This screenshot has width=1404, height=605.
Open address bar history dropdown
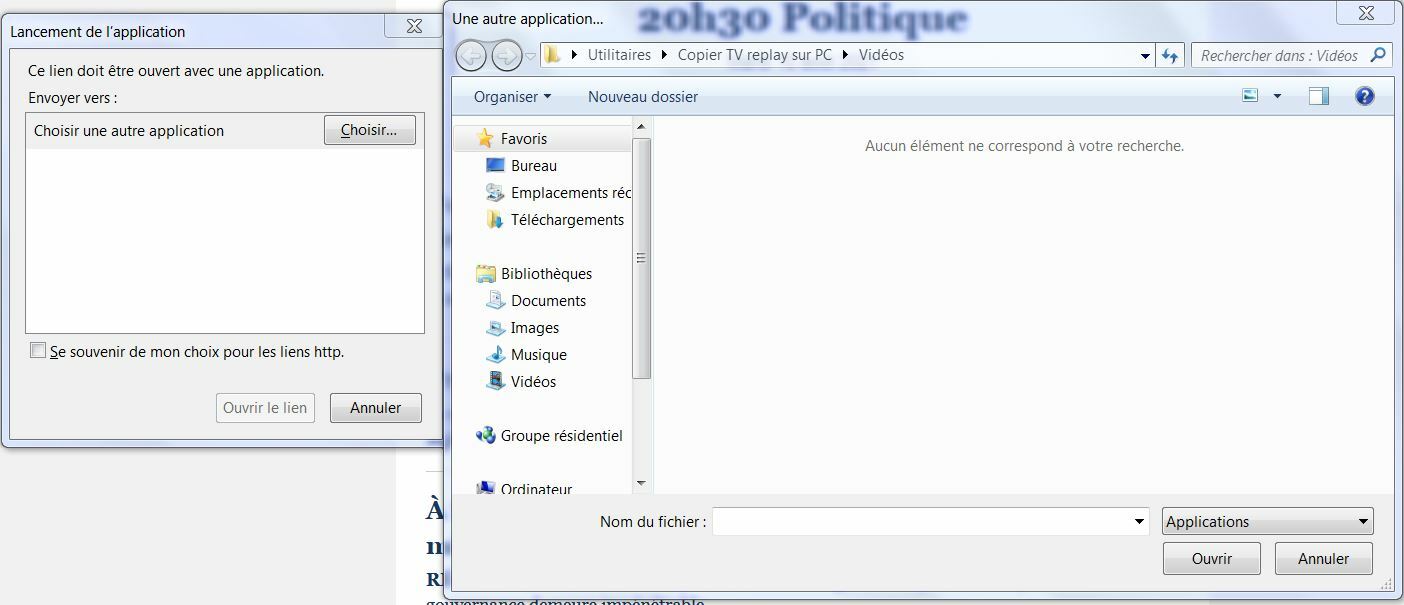[x=1146, y=56]
